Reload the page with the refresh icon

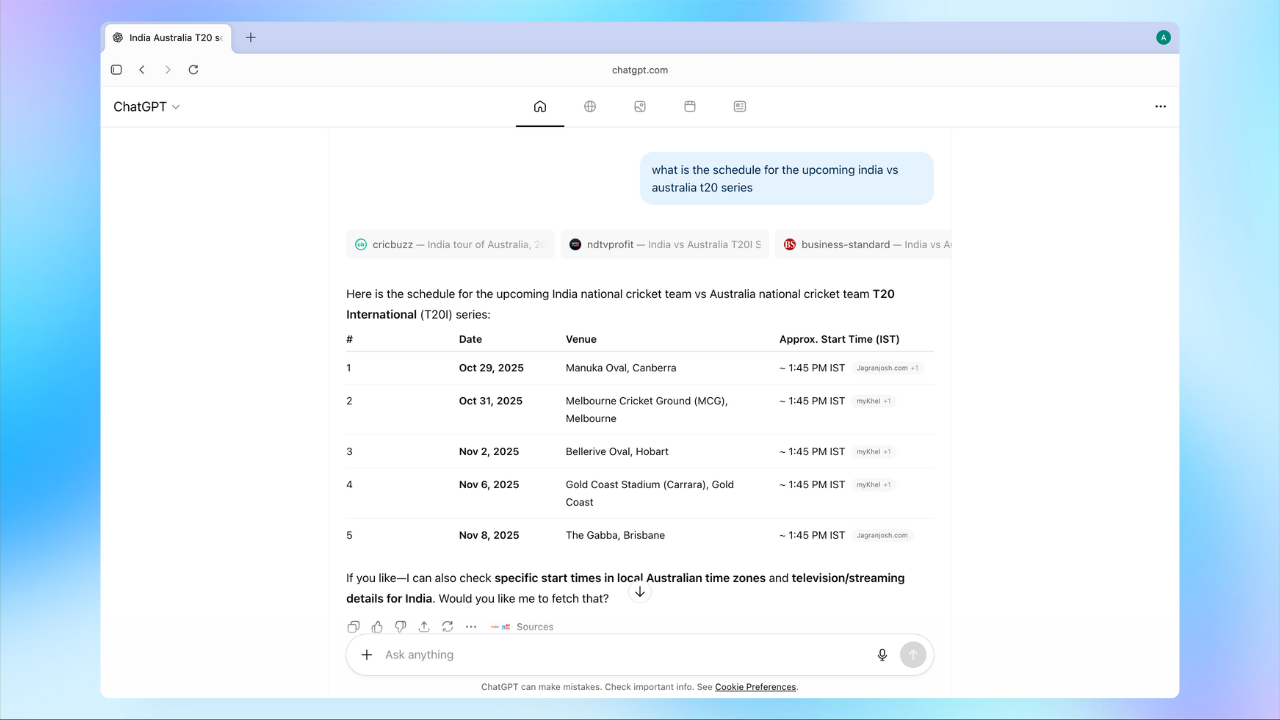[193, 70]
